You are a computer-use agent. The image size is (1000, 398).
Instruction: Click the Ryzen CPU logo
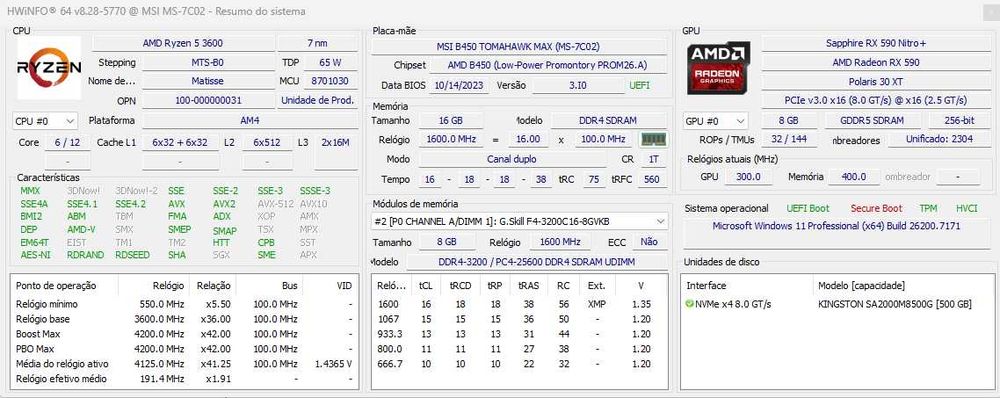click(x=49, y=68)
